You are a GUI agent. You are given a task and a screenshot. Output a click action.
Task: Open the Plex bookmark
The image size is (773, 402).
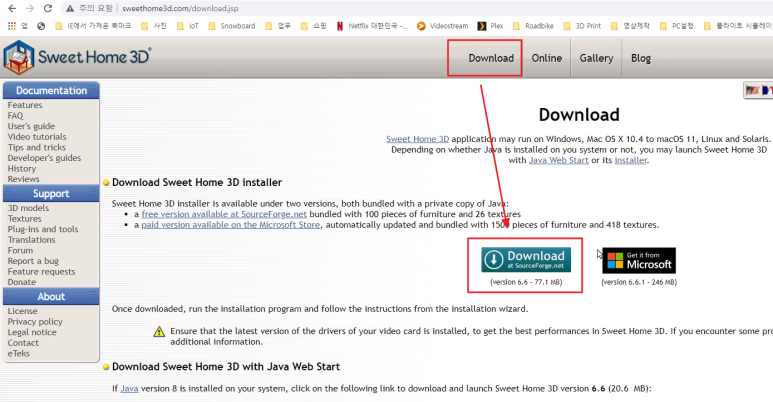[491, 26]
